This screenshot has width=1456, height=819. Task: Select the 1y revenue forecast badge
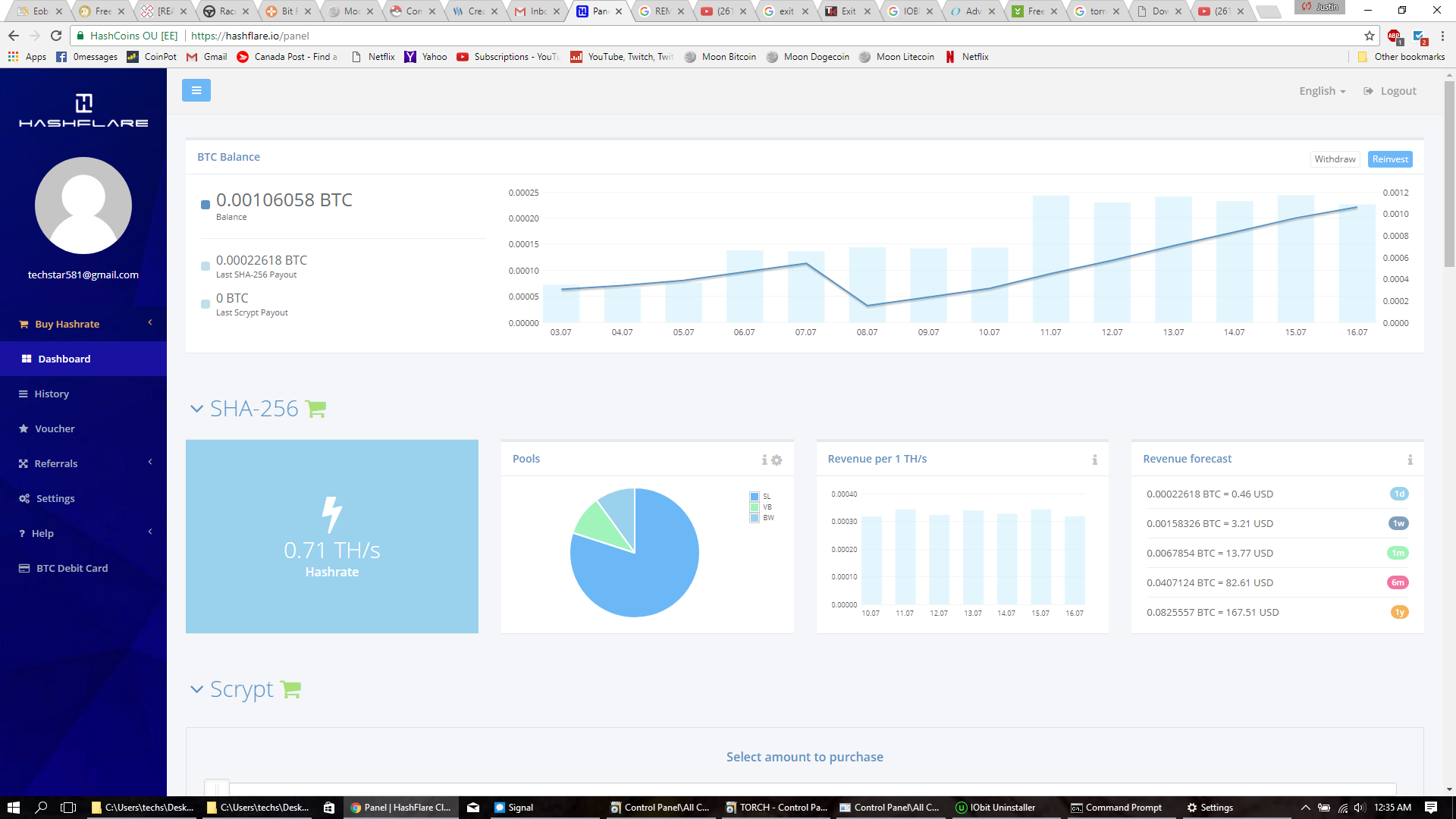(x=1399, y=612)
